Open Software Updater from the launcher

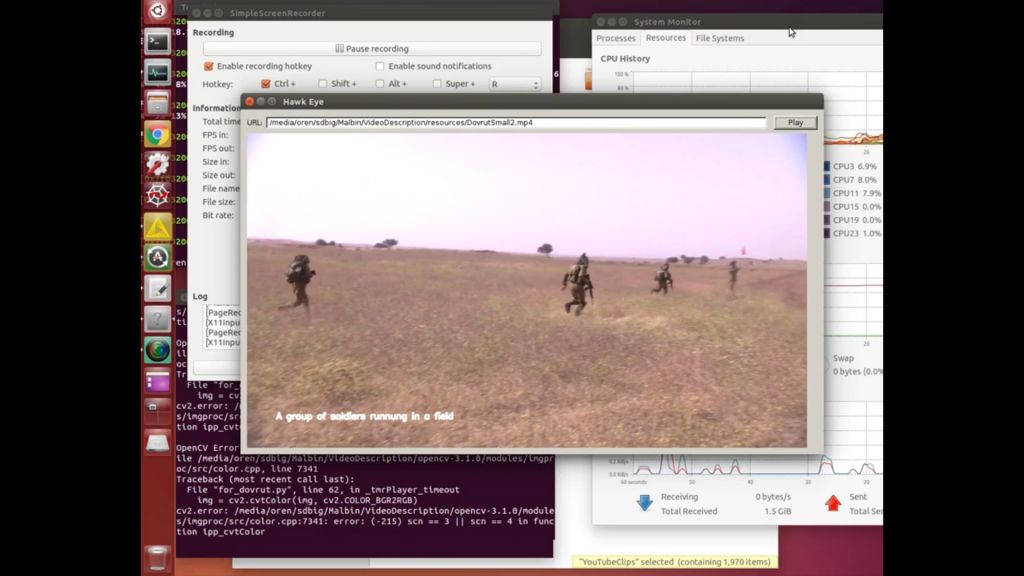click(x=157, y=258)
